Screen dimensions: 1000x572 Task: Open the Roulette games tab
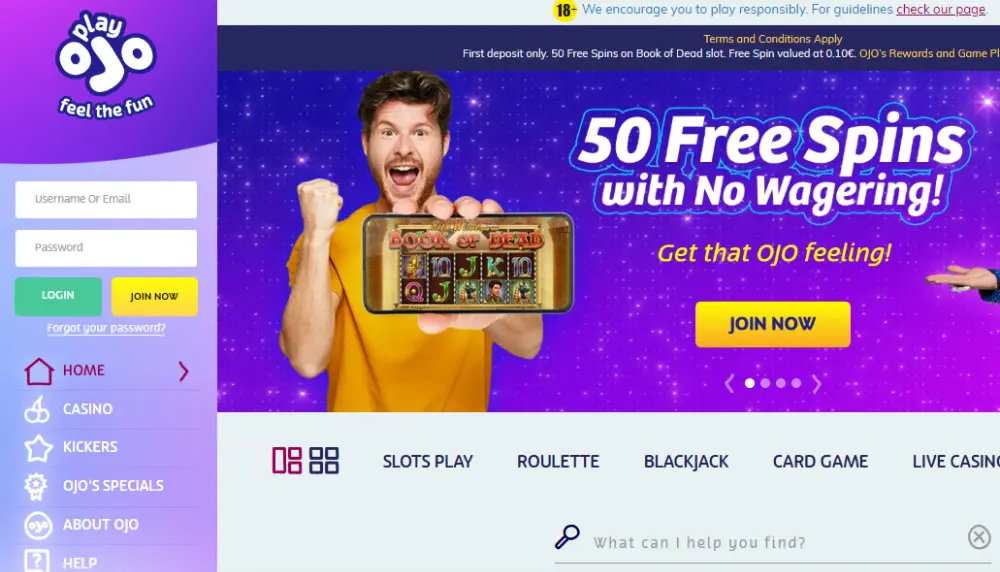(x=558, y=462)
